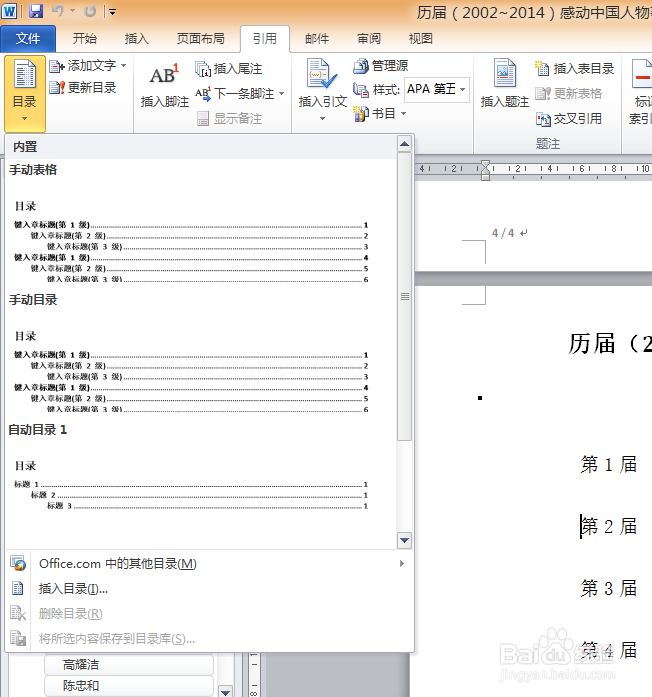This screenshot has height=697, width=652.
Task: Open the 文件 tab
Action: (28, 39)
